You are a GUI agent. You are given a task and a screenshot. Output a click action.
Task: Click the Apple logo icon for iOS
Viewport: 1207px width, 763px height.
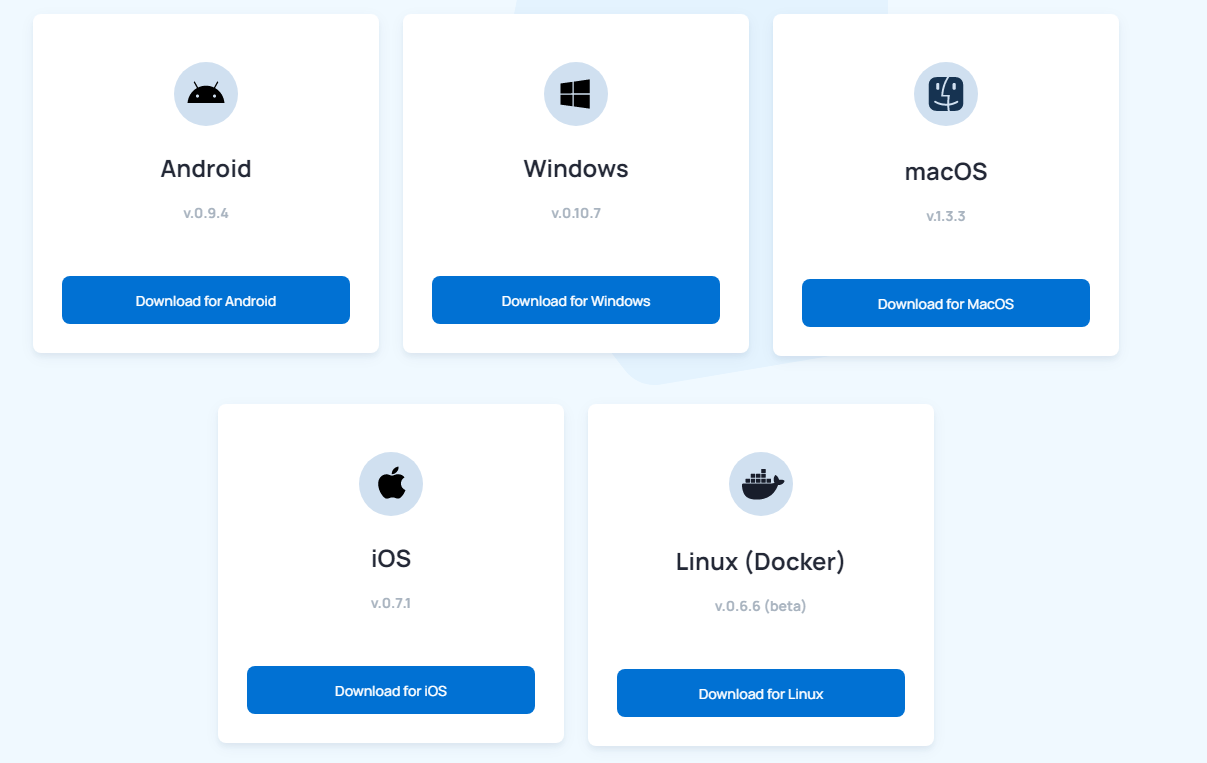click(x=391, y=484)
